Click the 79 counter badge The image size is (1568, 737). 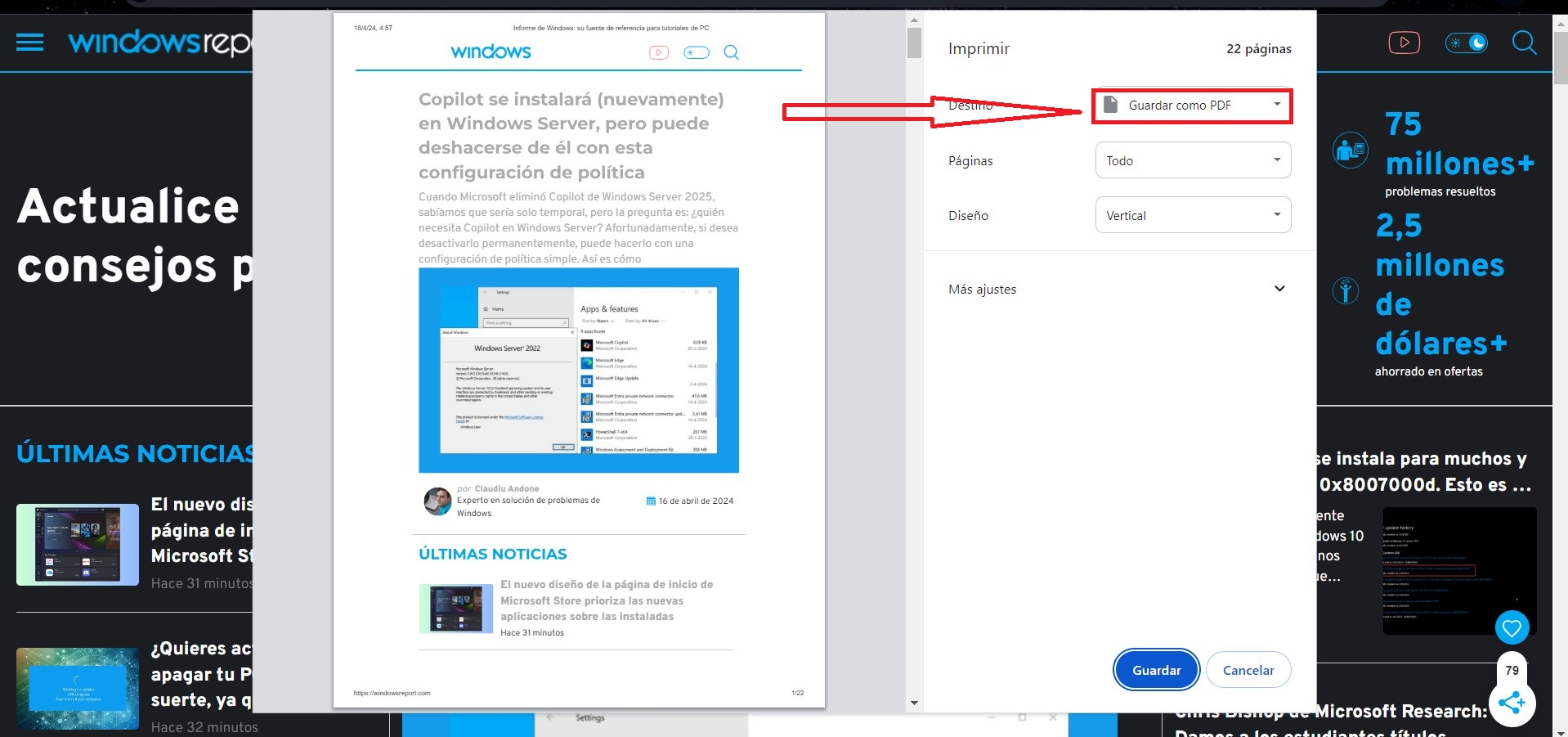click(x=1512, y=670)
